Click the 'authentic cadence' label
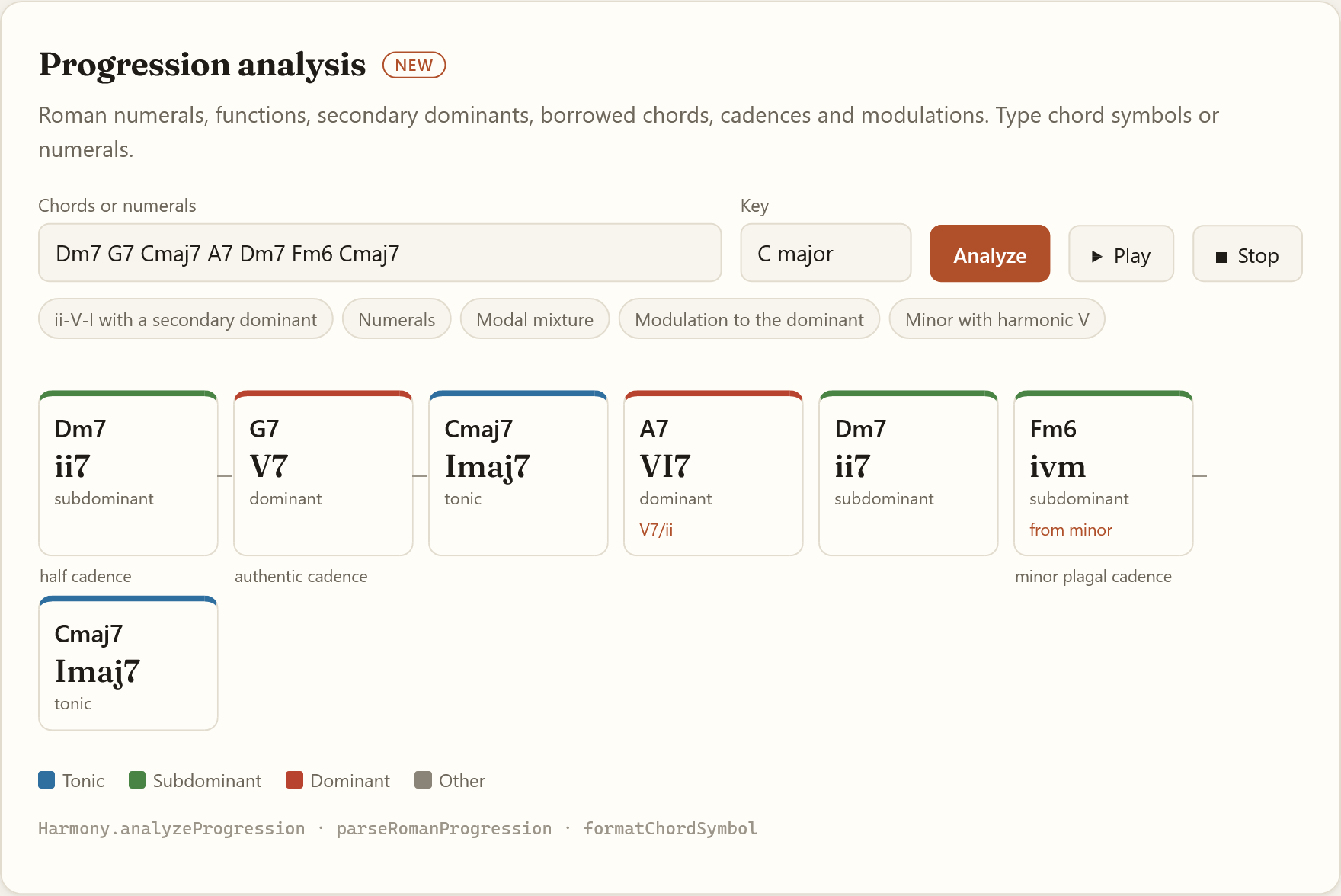 tap(301, 576)
